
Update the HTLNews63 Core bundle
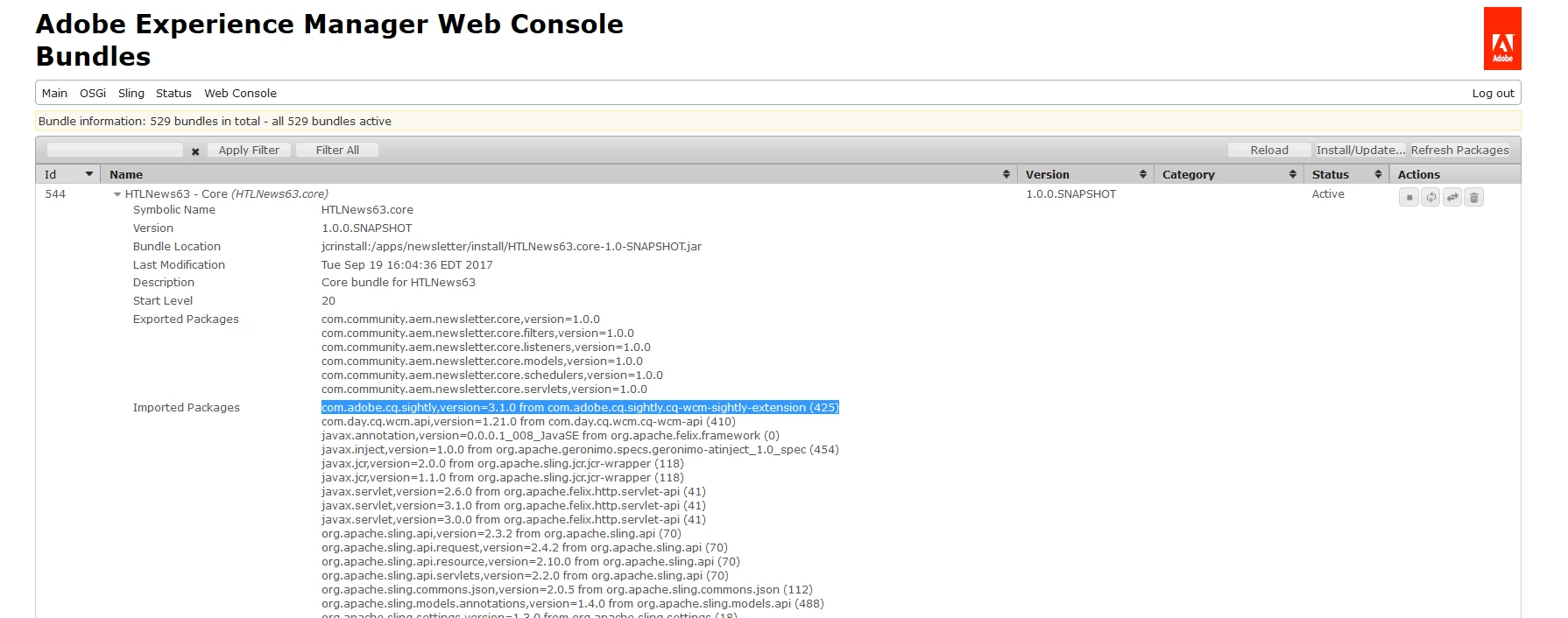pos(1452,198)
